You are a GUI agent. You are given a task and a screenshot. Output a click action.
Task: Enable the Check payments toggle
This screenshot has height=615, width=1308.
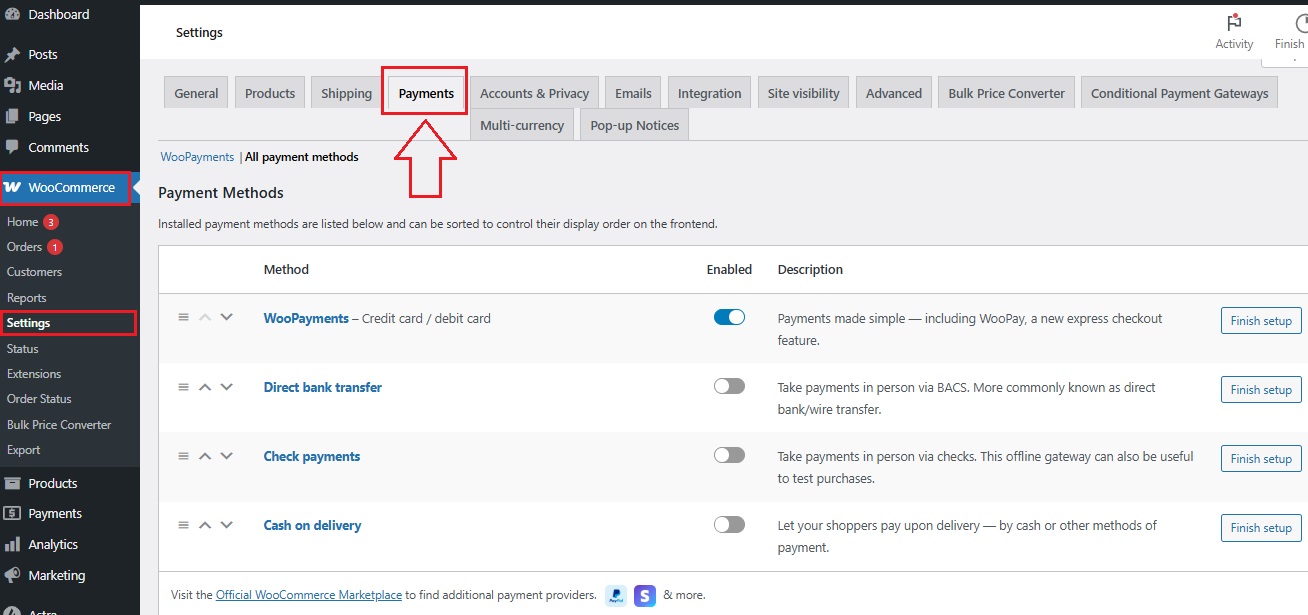(729, 455)
